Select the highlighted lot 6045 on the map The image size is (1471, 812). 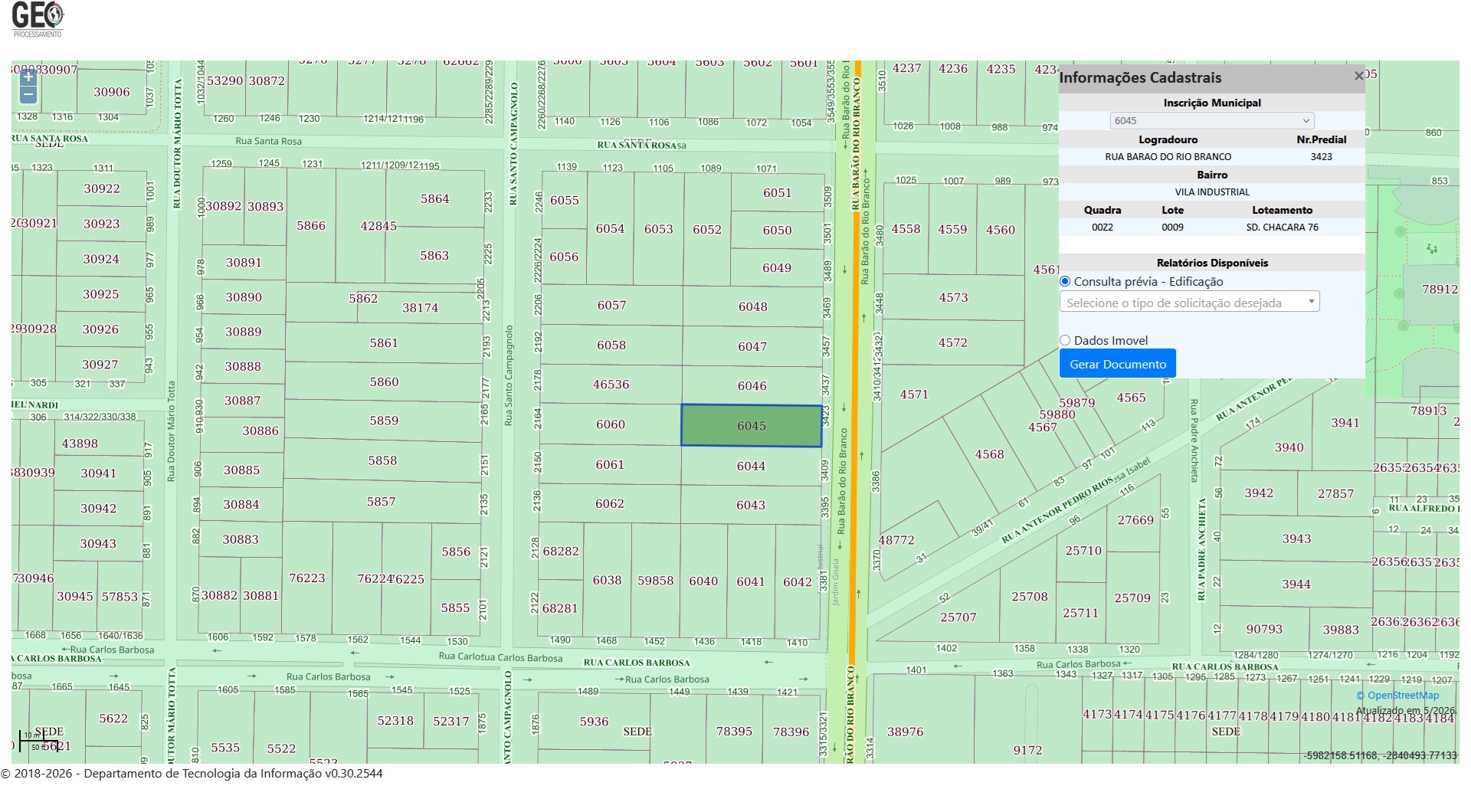tap(752, 425)
